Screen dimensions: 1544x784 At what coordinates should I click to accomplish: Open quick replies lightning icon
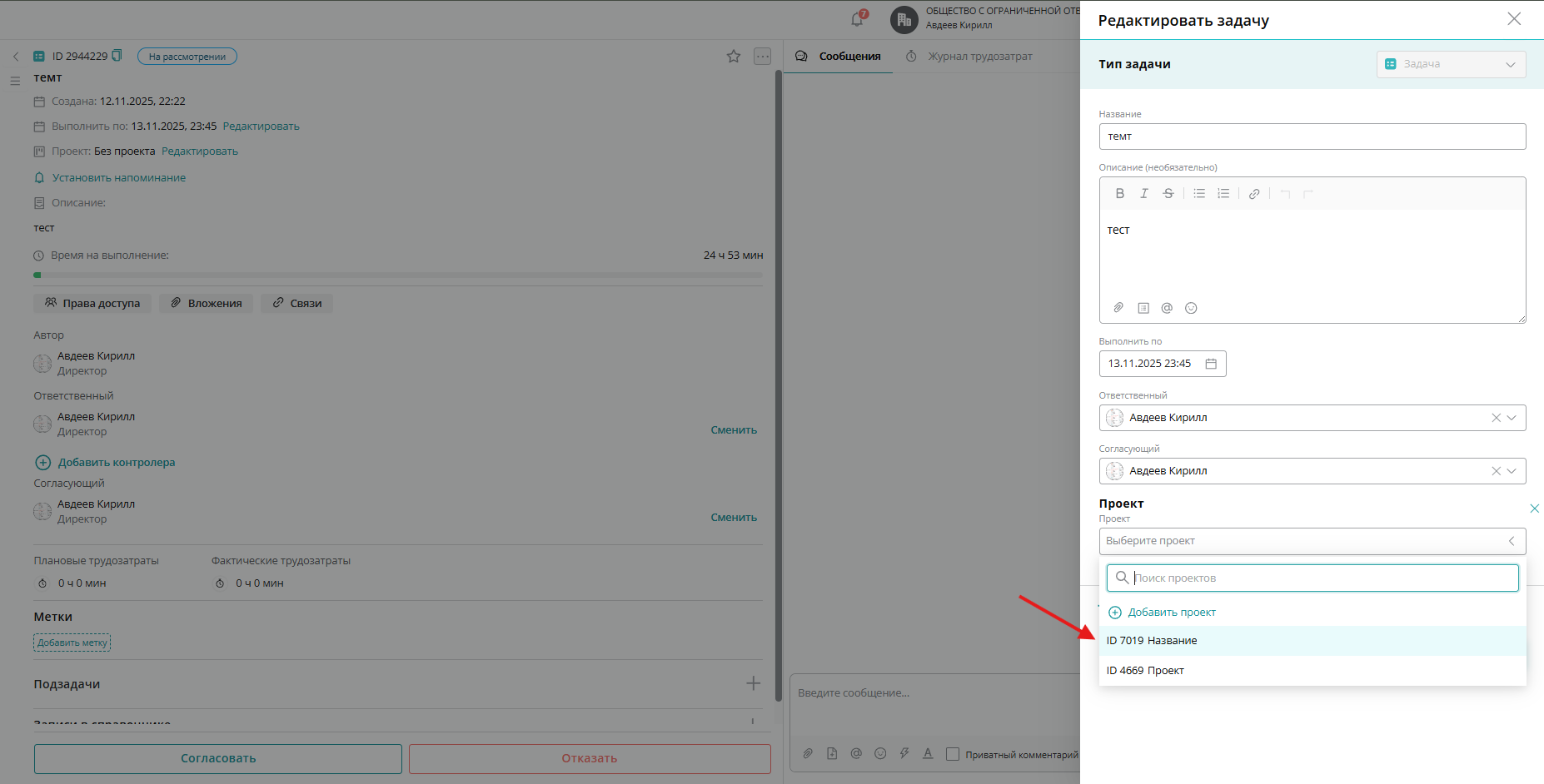point(904,753)
